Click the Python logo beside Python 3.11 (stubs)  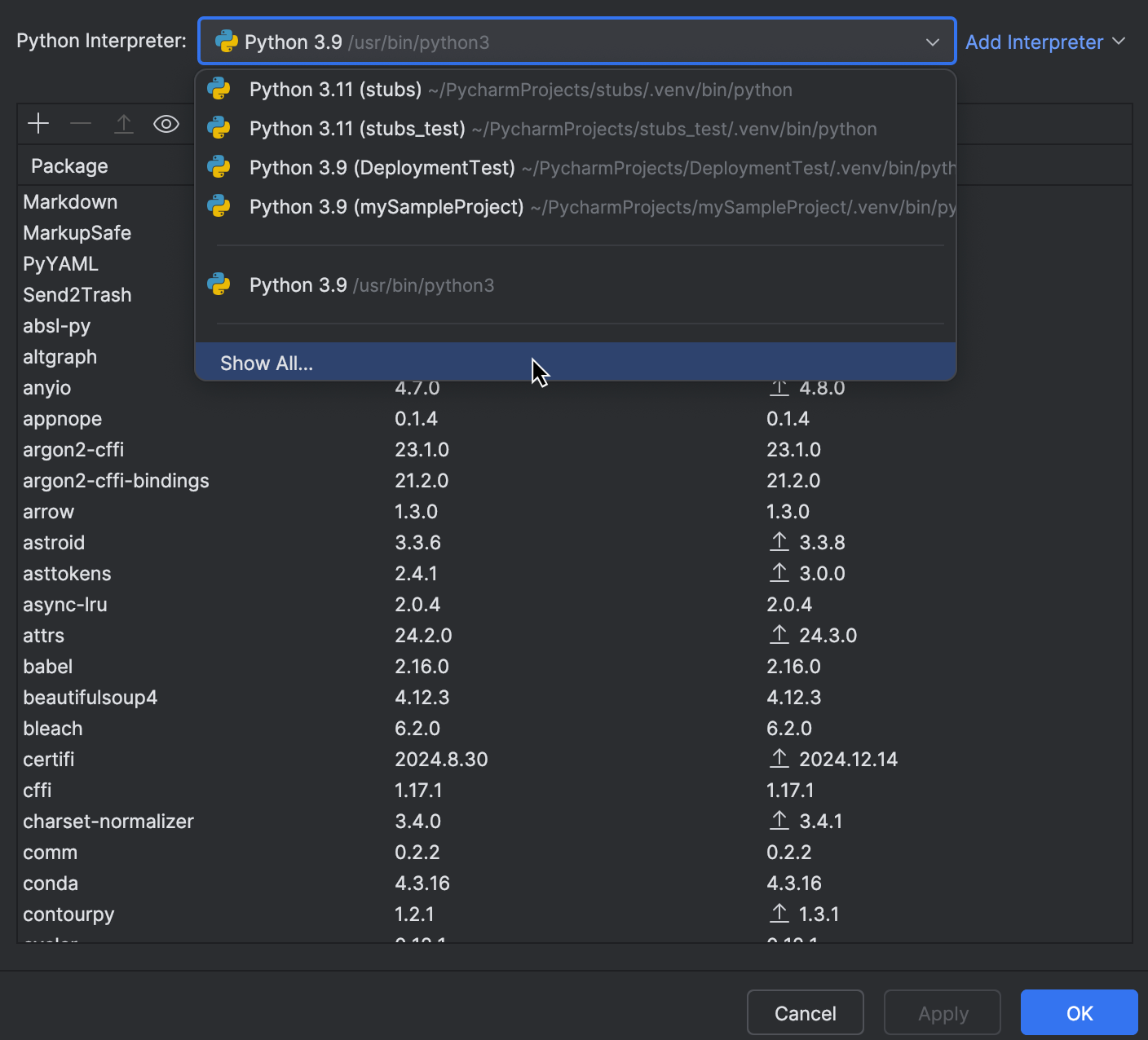pos(219,89)
